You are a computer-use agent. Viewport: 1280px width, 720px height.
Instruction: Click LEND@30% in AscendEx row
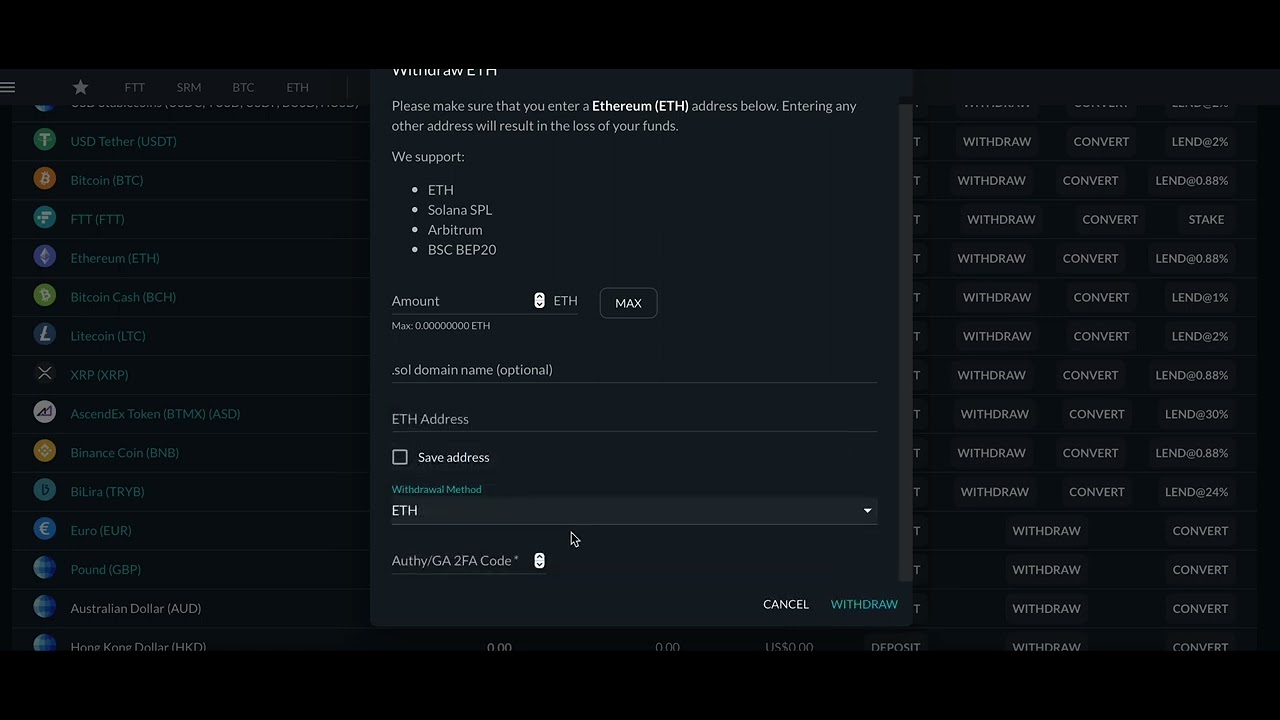1196,414
